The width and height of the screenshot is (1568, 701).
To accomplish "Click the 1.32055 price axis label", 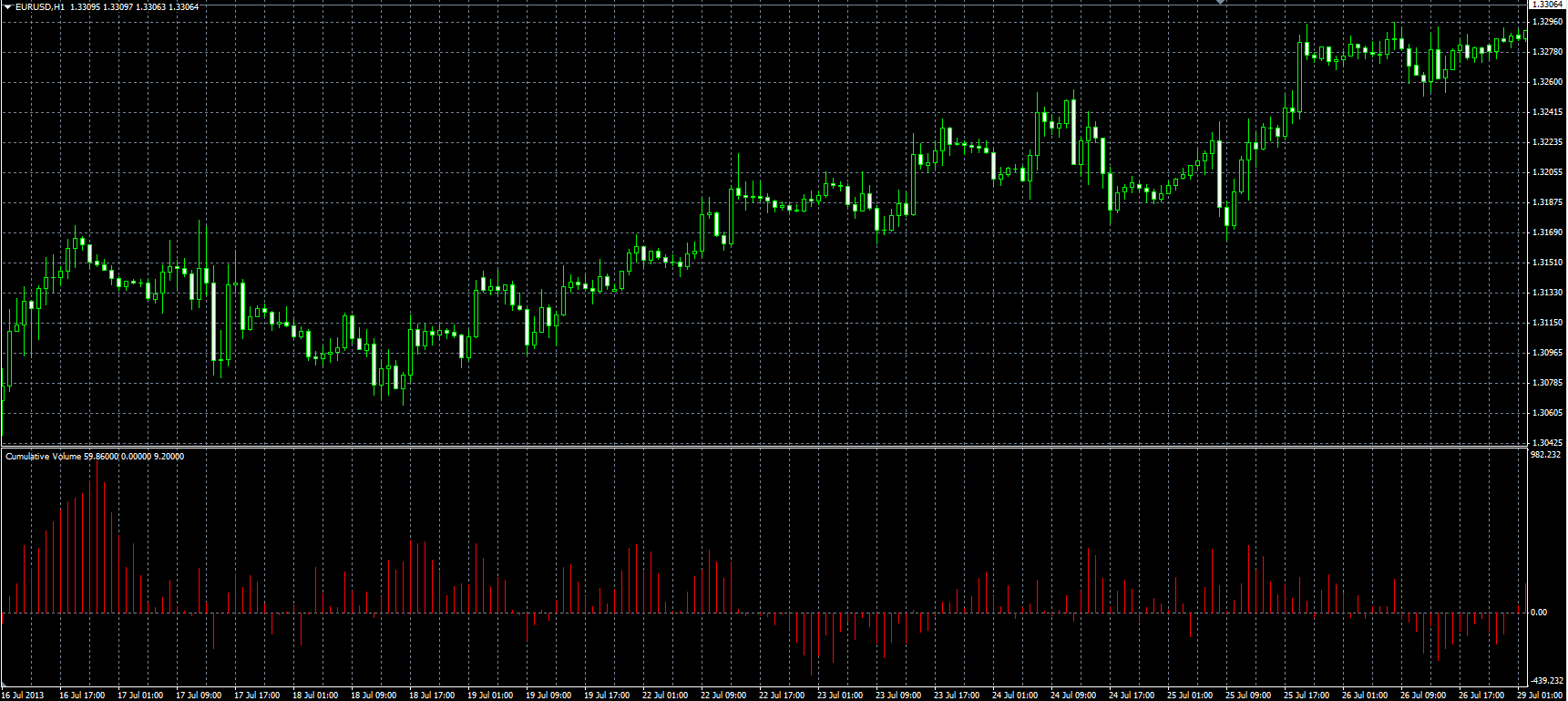I will pos(1548,172).
